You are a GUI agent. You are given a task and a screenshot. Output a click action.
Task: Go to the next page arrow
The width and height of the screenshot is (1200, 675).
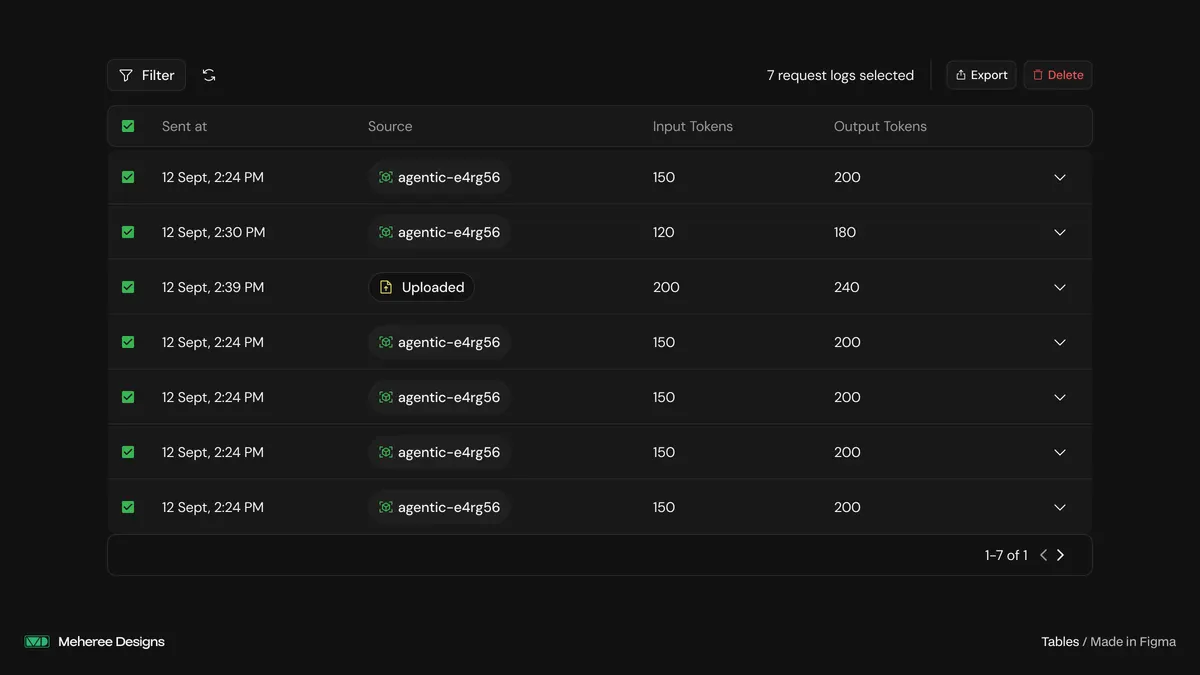[x=1061, y=555]
